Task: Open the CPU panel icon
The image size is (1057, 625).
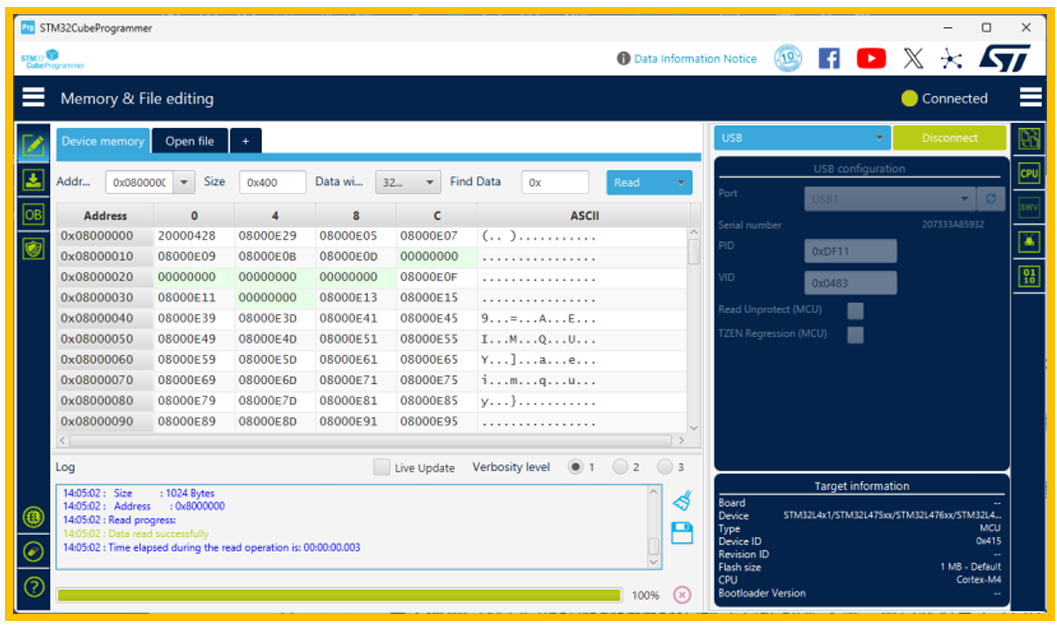Action: 1029,173
